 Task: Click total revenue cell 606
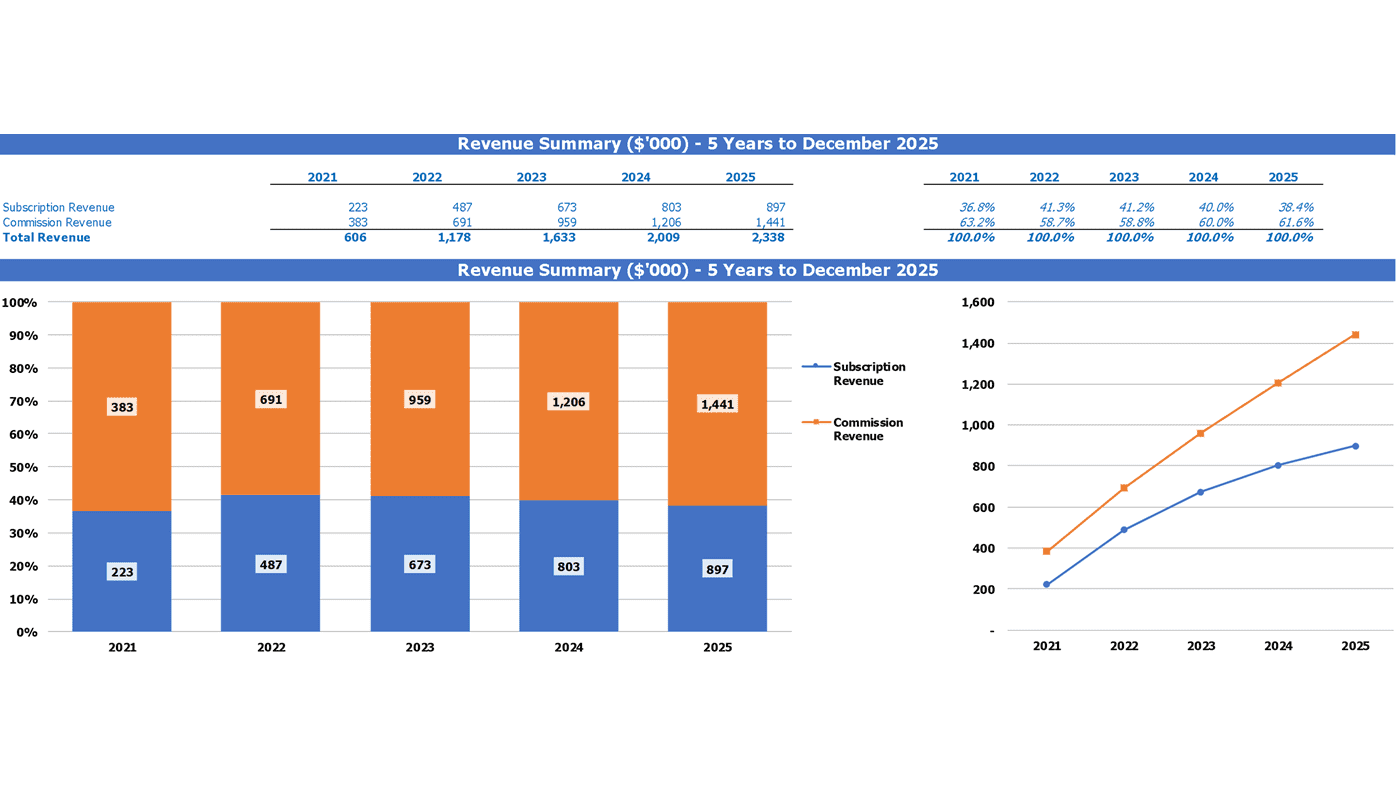tap(355, 237)
